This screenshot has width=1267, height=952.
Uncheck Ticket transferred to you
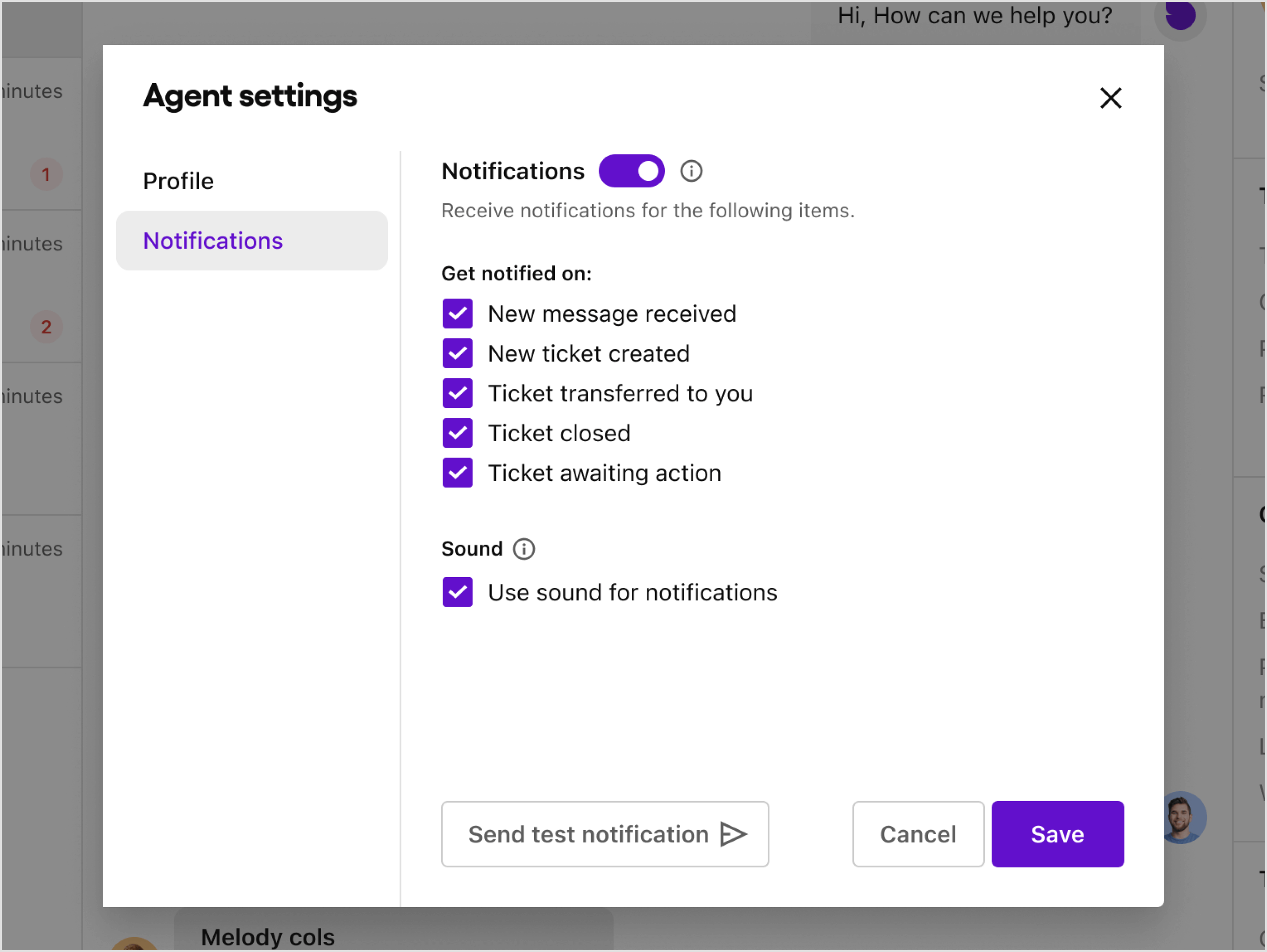click(x=457, y=393)
